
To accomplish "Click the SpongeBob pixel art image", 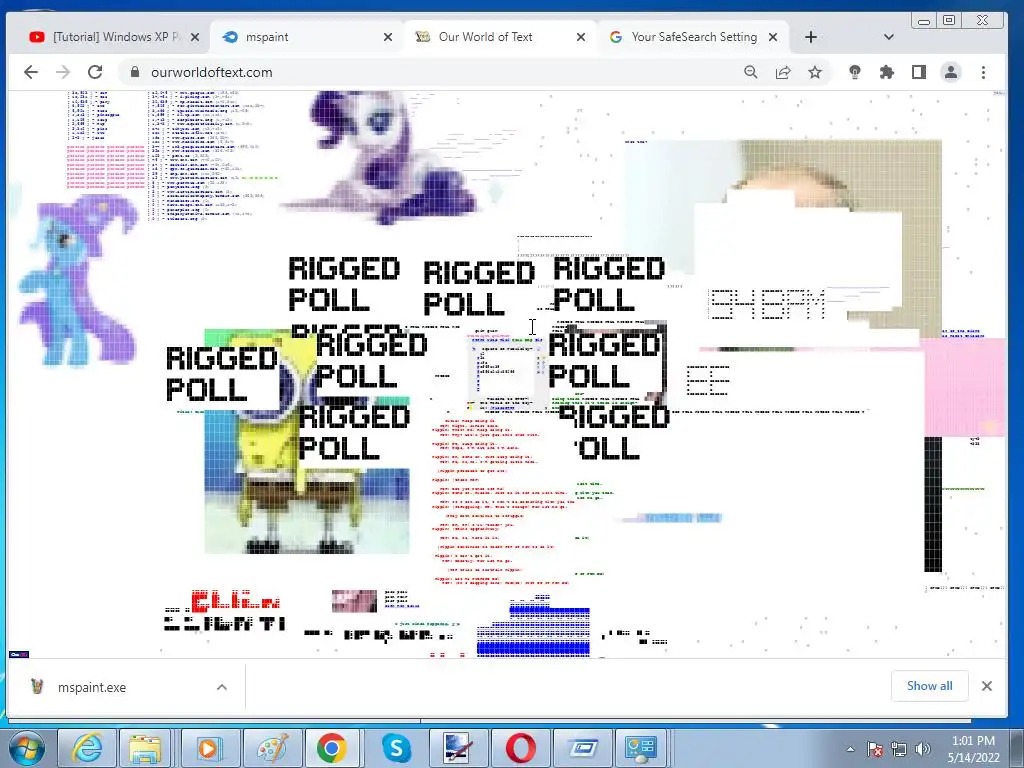I will pos(307,441).
